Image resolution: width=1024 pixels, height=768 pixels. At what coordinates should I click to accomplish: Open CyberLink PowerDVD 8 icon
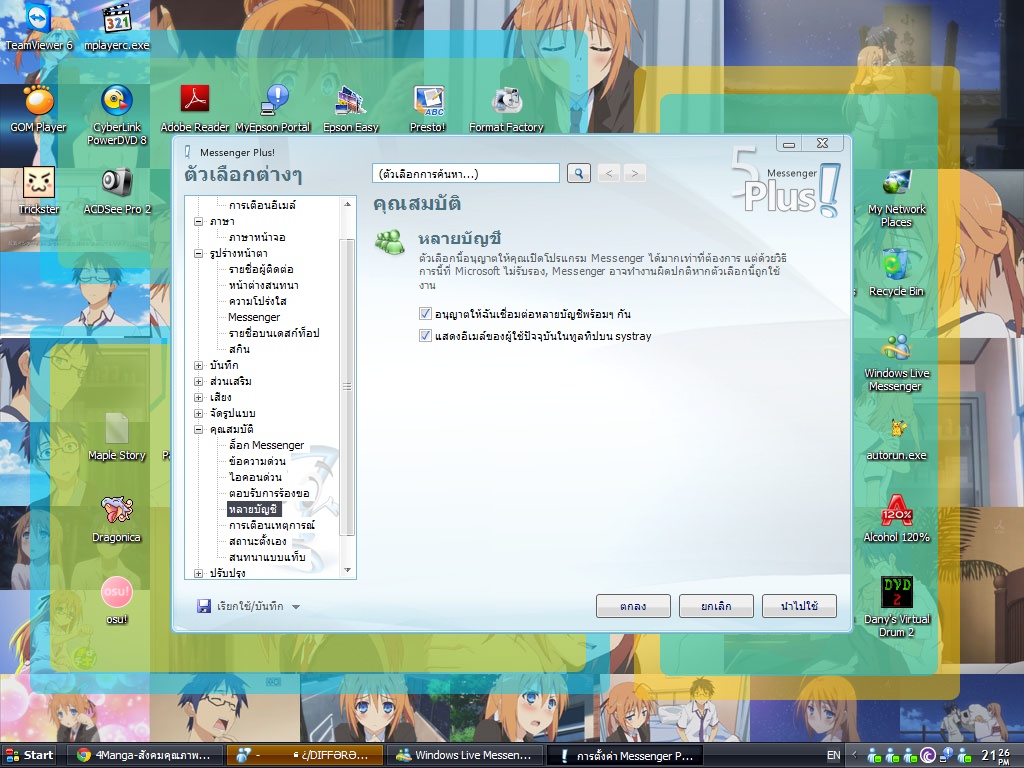(x=117, y=115)
